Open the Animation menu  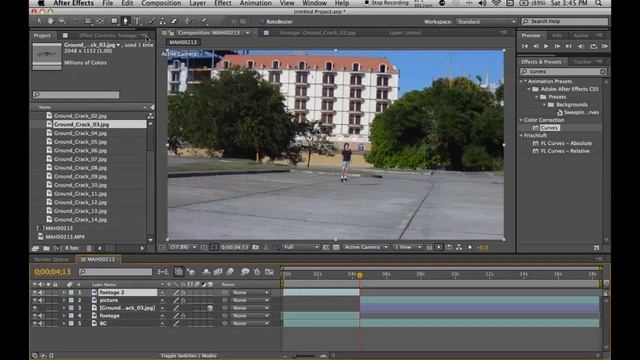pyautogui.click(x=256, y=3)
